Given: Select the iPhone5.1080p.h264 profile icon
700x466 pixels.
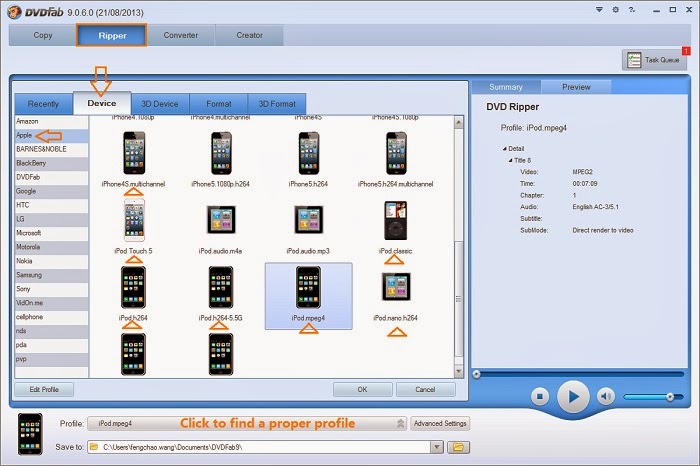Looking at the screenshot, I should click(x=221, y=153).
